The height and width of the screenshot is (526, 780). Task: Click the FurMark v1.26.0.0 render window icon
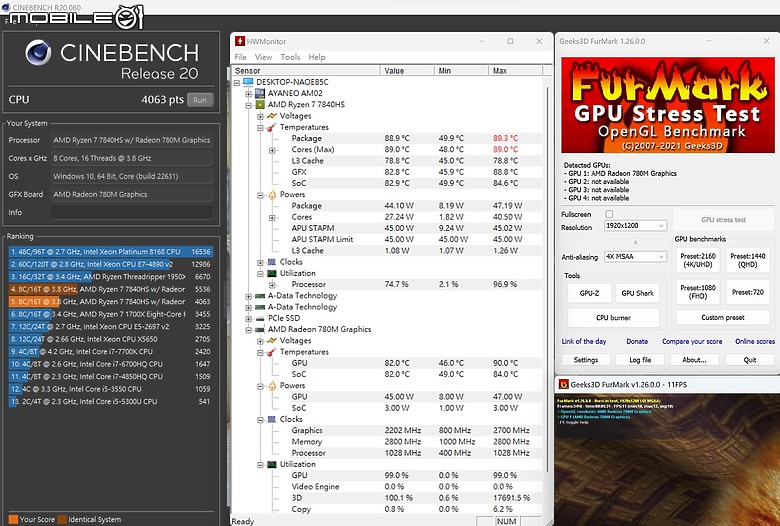click(x=564, y=384)
